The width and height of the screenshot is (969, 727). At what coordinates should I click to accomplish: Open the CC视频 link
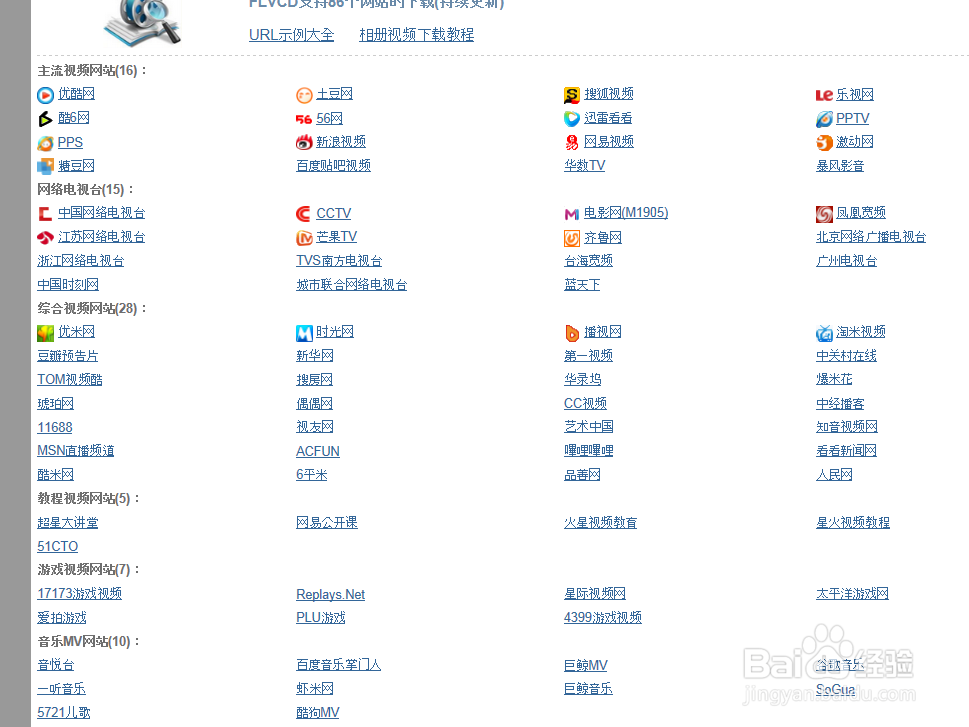(585, 404)
